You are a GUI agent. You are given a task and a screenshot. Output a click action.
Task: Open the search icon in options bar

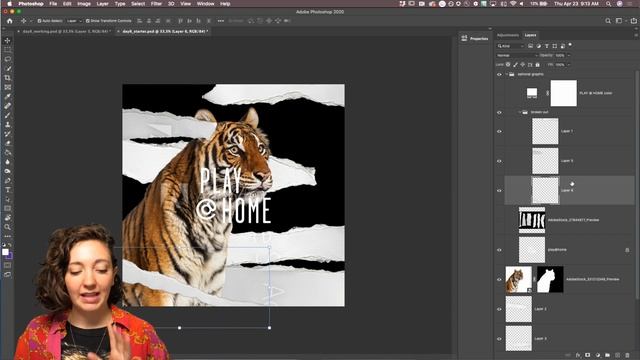tap(608, 21)
